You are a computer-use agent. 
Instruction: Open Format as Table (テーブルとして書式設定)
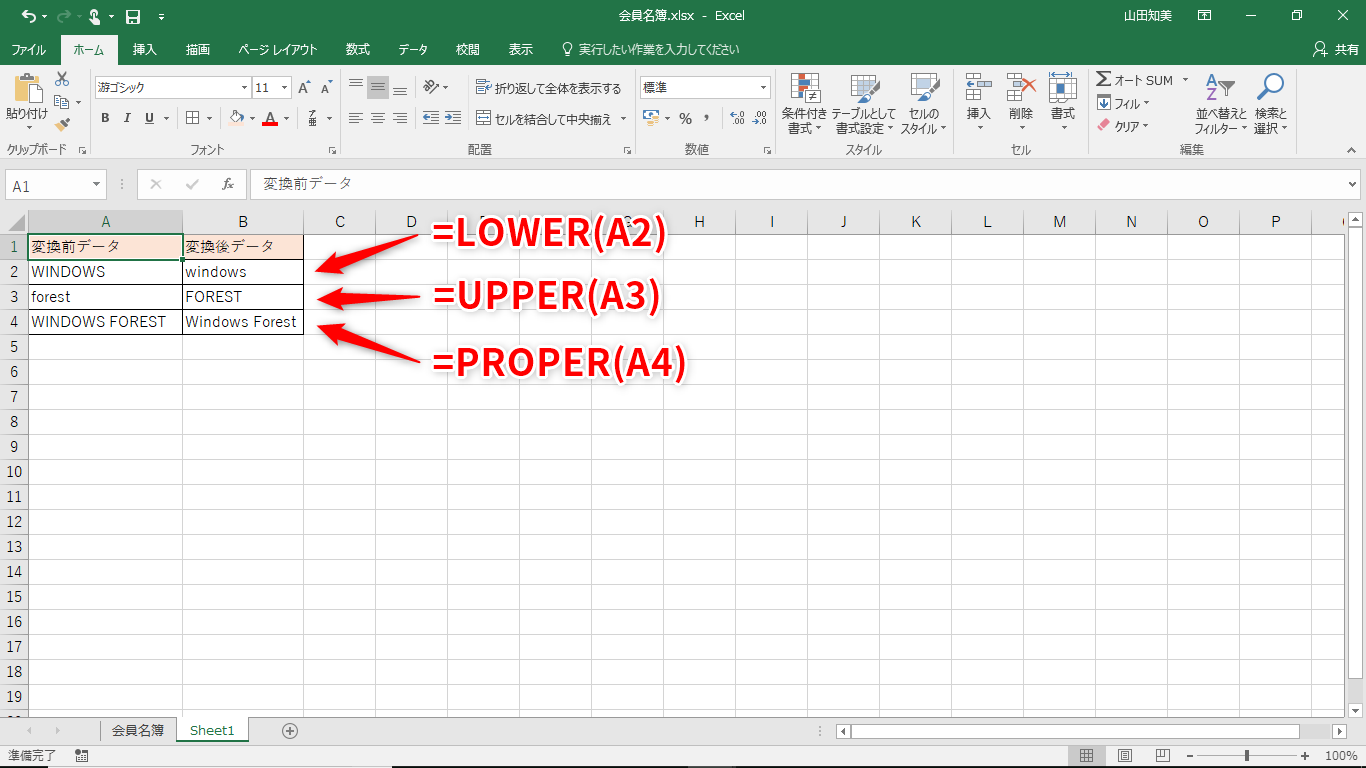point(865,104)
